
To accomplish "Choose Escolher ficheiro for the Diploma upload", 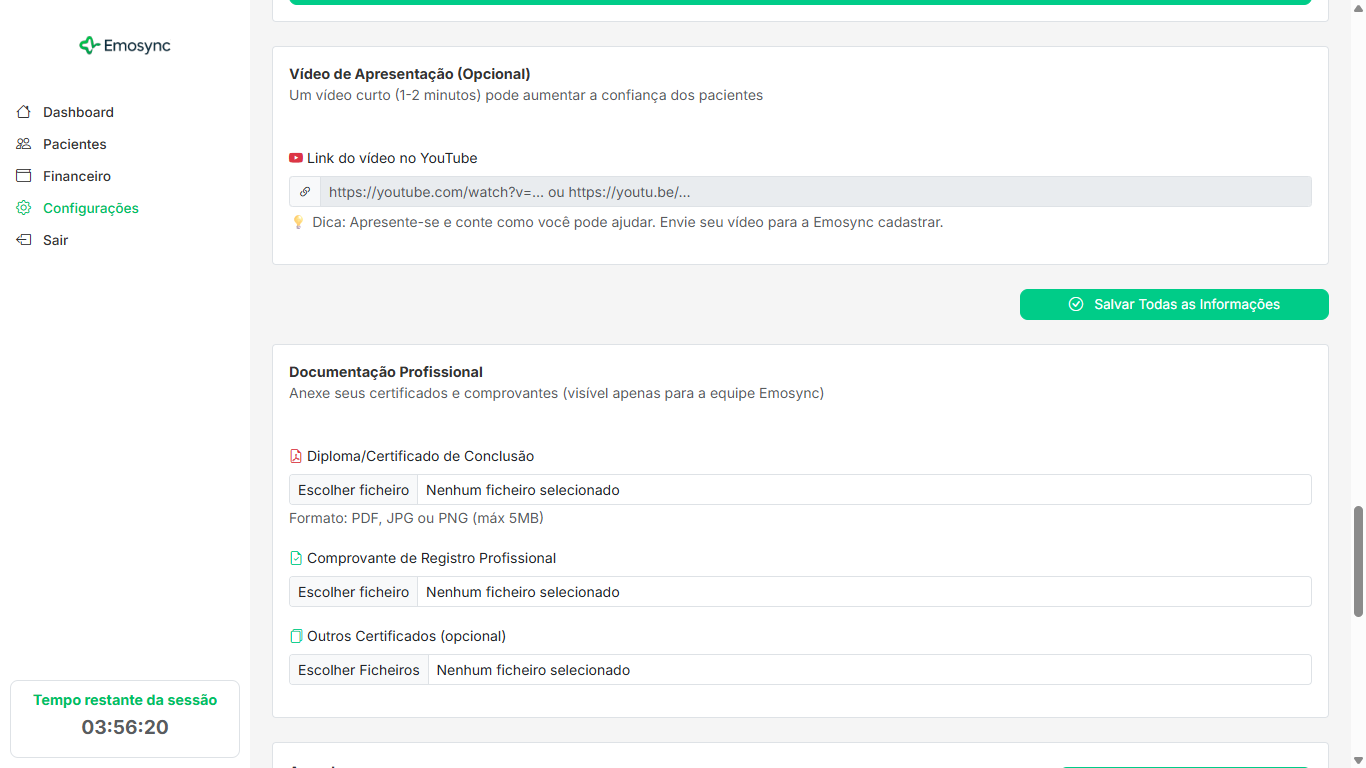I will tap(353, 490).
